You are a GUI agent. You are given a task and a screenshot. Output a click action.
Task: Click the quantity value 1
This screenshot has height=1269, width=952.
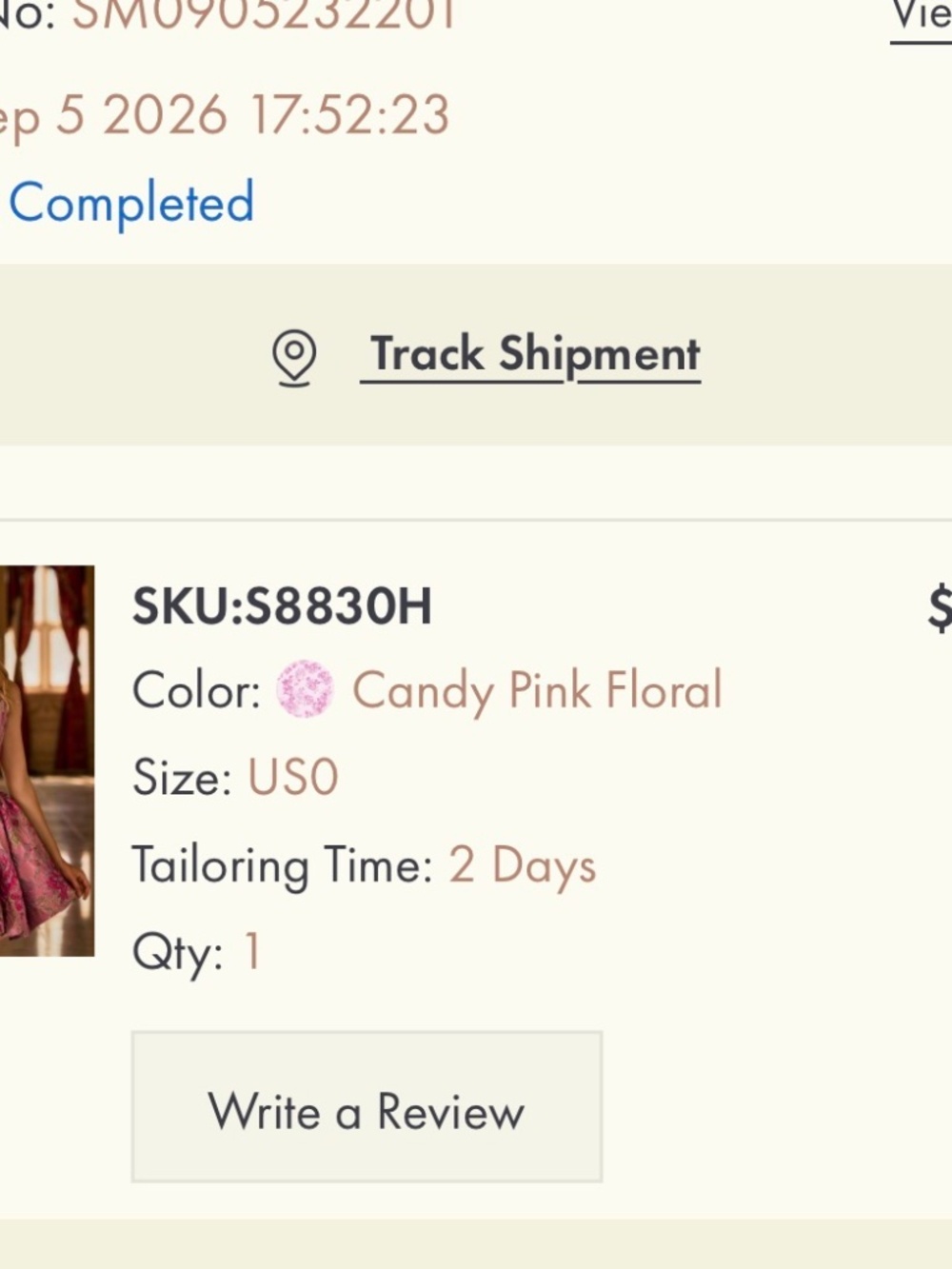252,951
